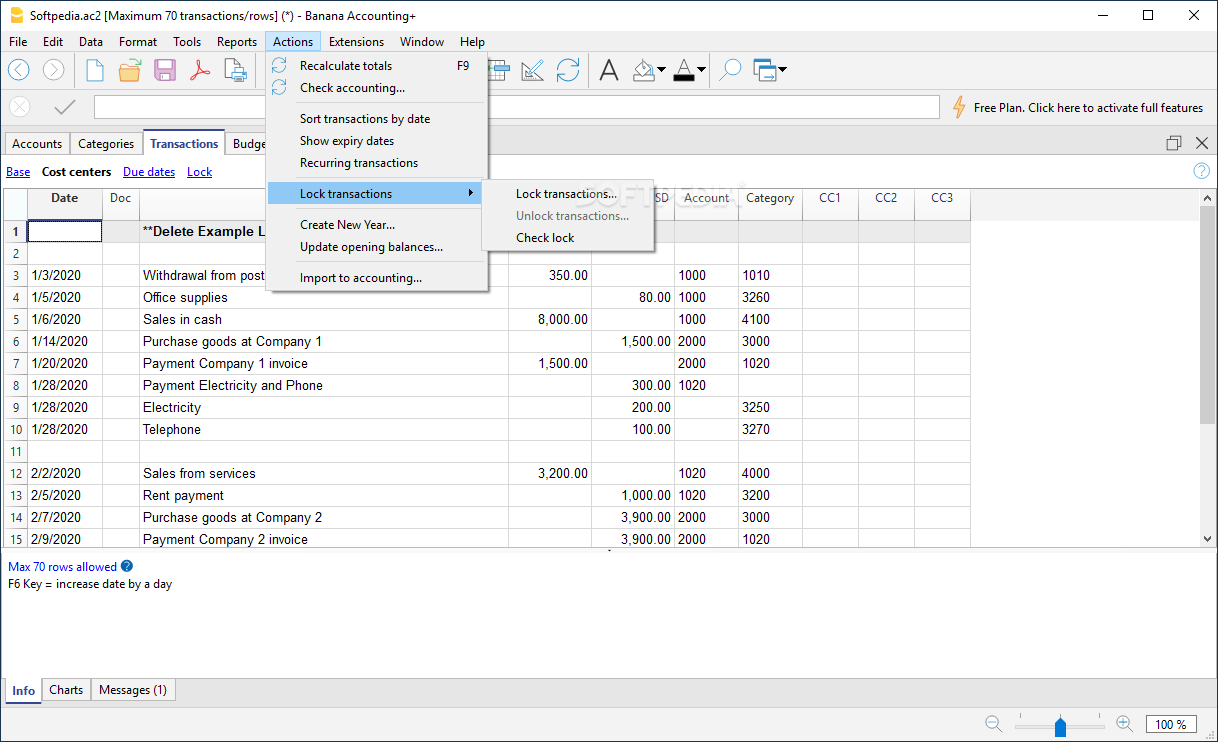The height and width of the screenshot is (742, 1218).
Task: Go forward with the right arrow icon
Action: click(53, 70)
